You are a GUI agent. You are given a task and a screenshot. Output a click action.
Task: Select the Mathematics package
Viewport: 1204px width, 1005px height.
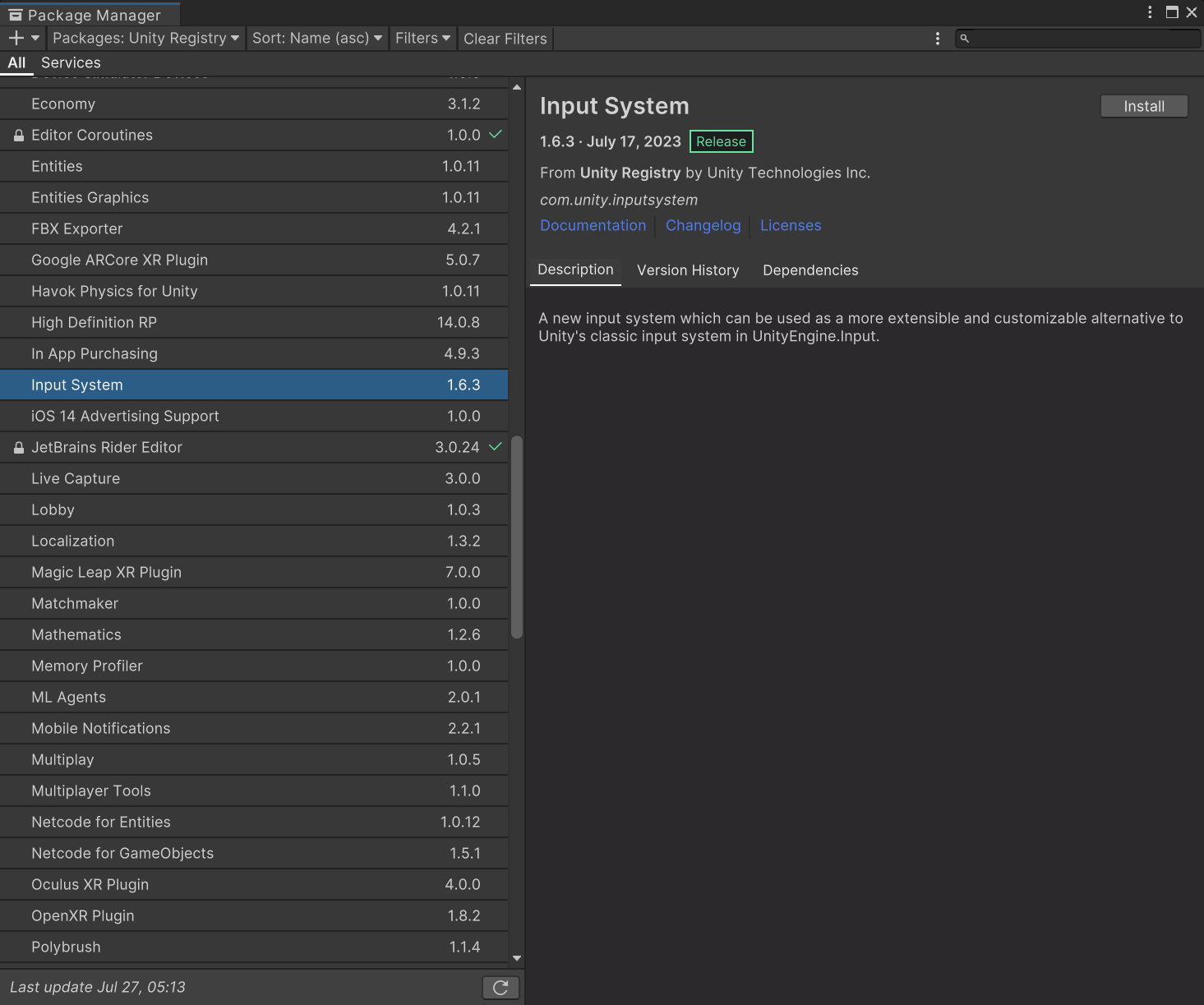(254, 635)
